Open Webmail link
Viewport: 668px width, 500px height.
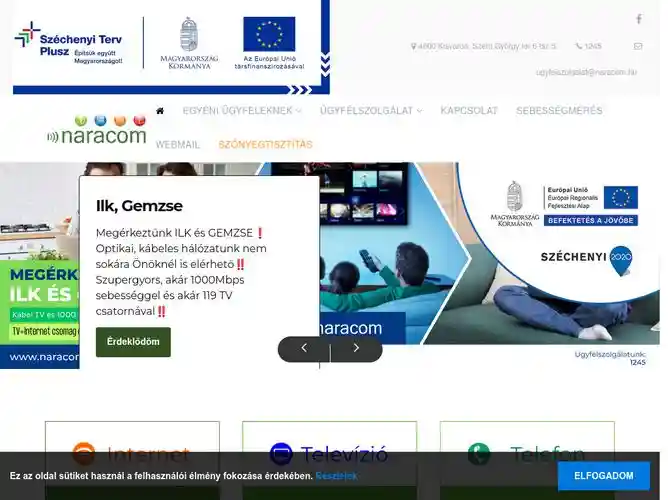(x=178, y=145)
